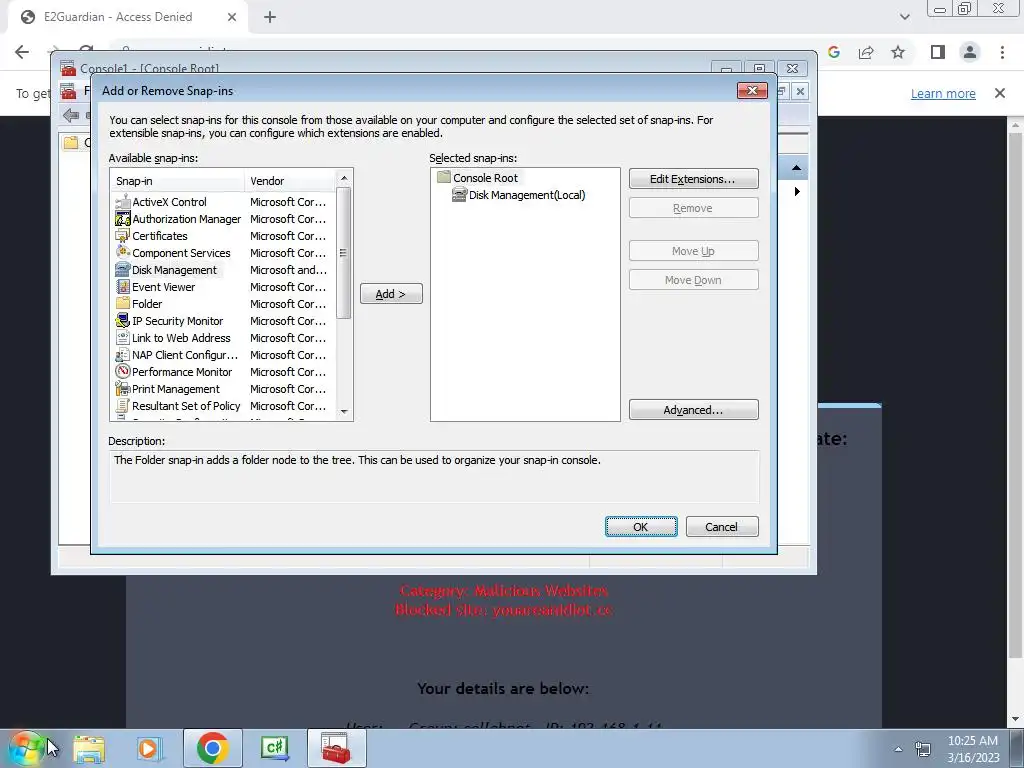Switch to Chrome on the taskbar

tap(212, 748)
